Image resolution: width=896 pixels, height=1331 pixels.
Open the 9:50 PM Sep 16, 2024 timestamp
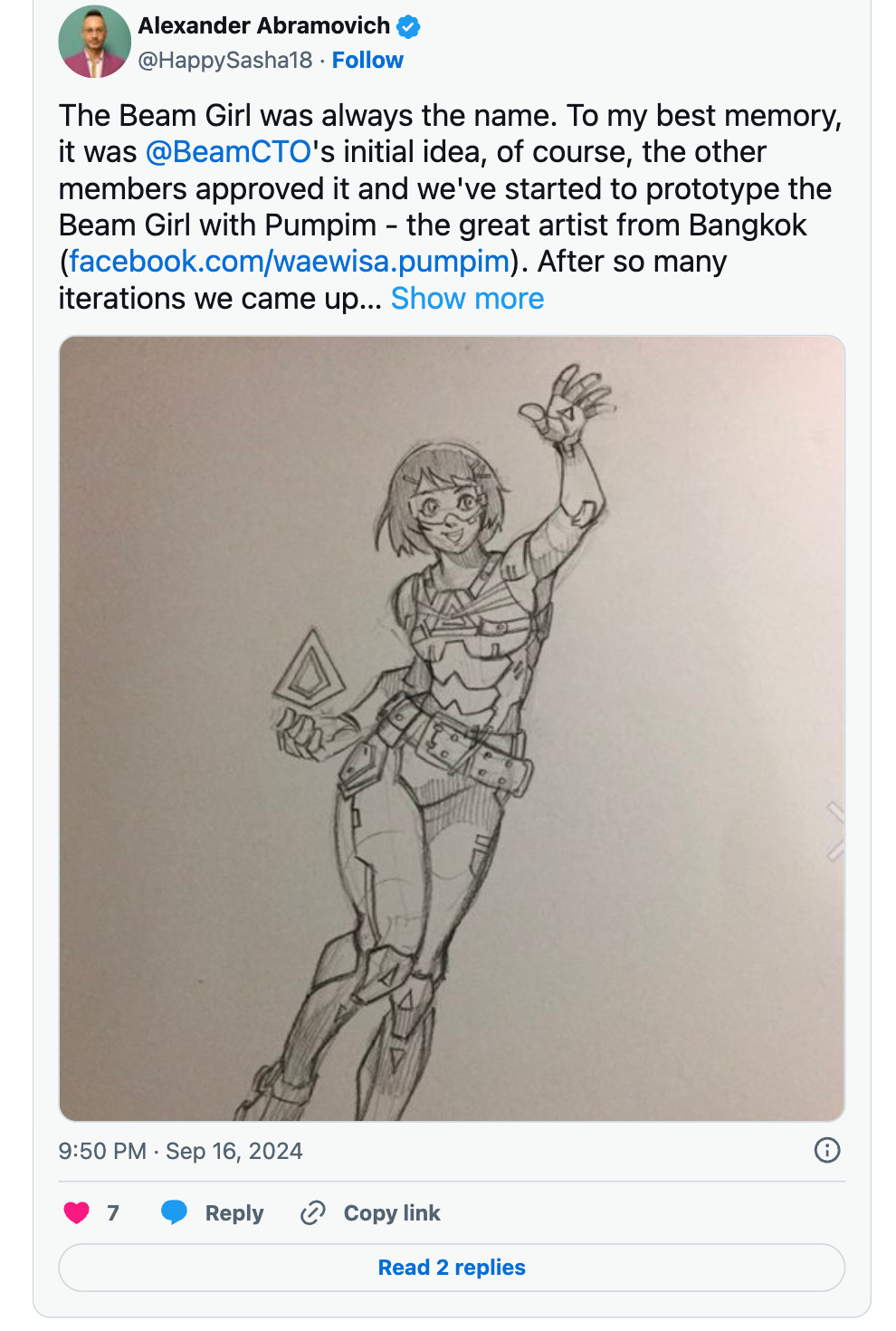pos(181,1151)
